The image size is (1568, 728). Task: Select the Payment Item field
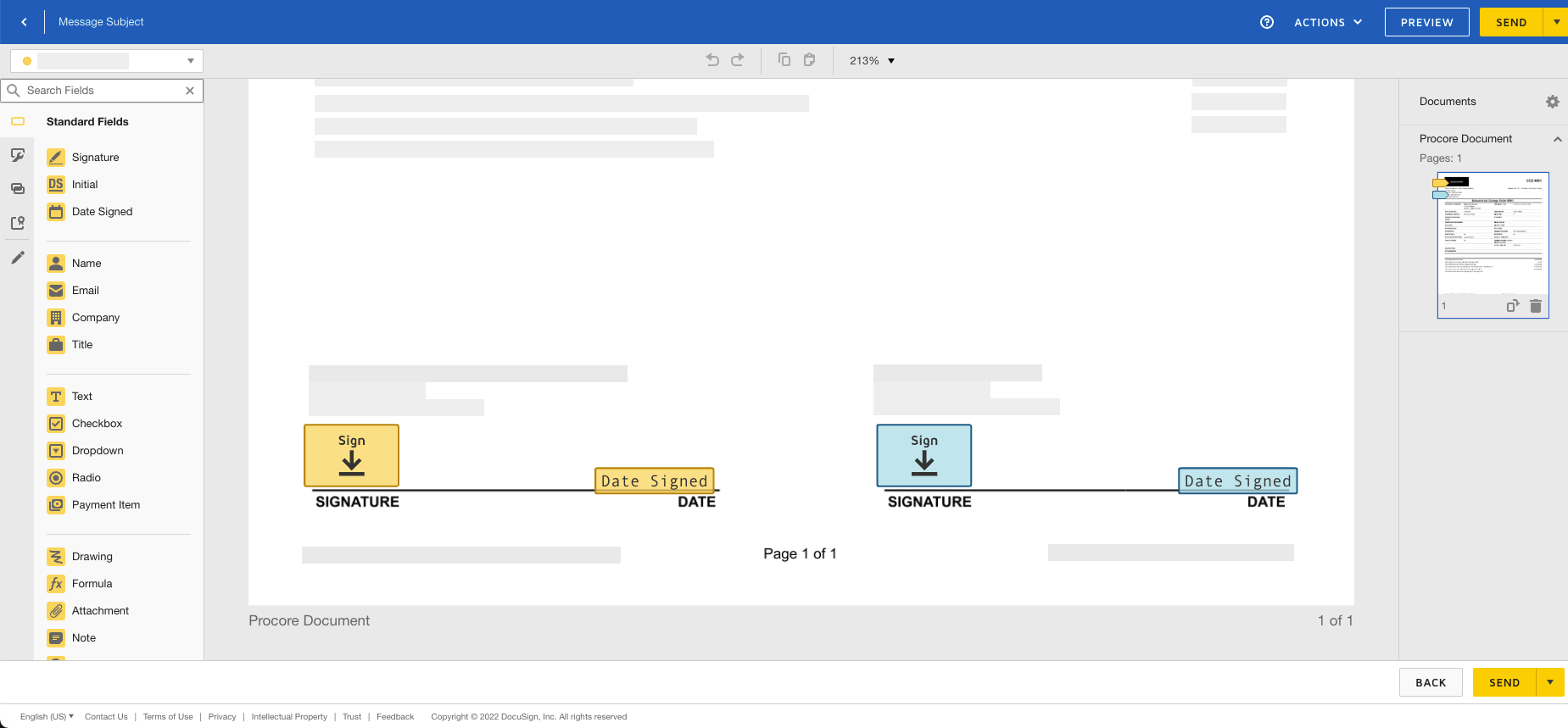[x=94, y=505]
